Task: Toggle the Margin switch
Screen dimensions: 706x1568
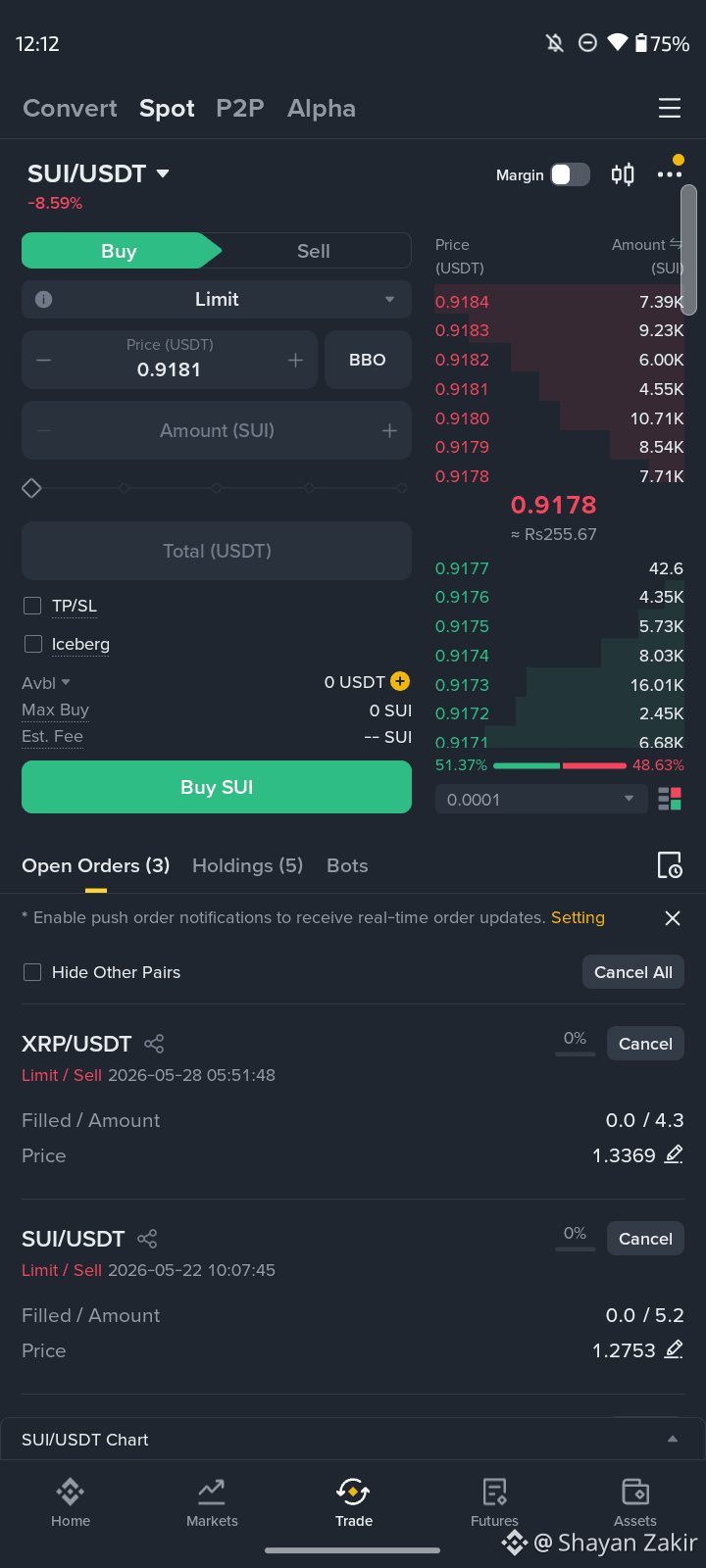Action: click(570, 174)
